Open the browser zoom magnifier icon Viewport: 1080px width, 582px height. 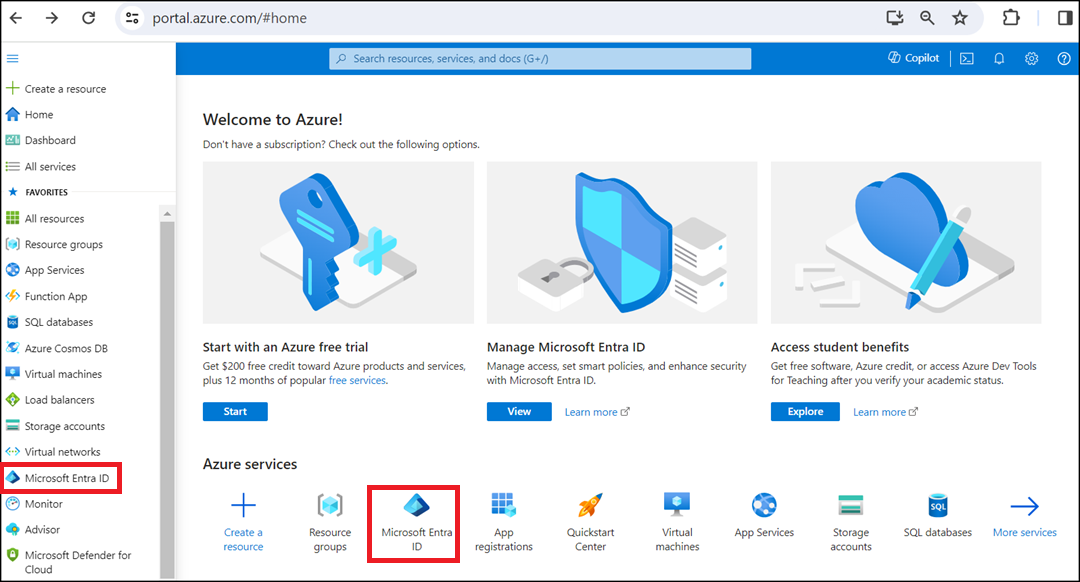tap(927, 18)
